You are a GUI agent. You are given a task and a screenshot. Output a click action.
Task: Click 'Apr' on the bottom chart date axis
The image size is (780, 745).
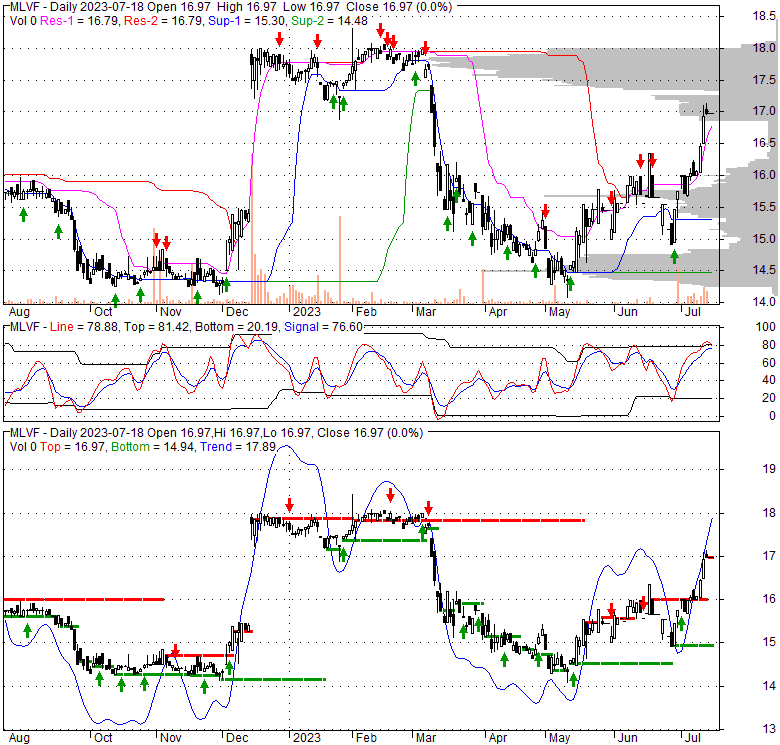point(497,738)
